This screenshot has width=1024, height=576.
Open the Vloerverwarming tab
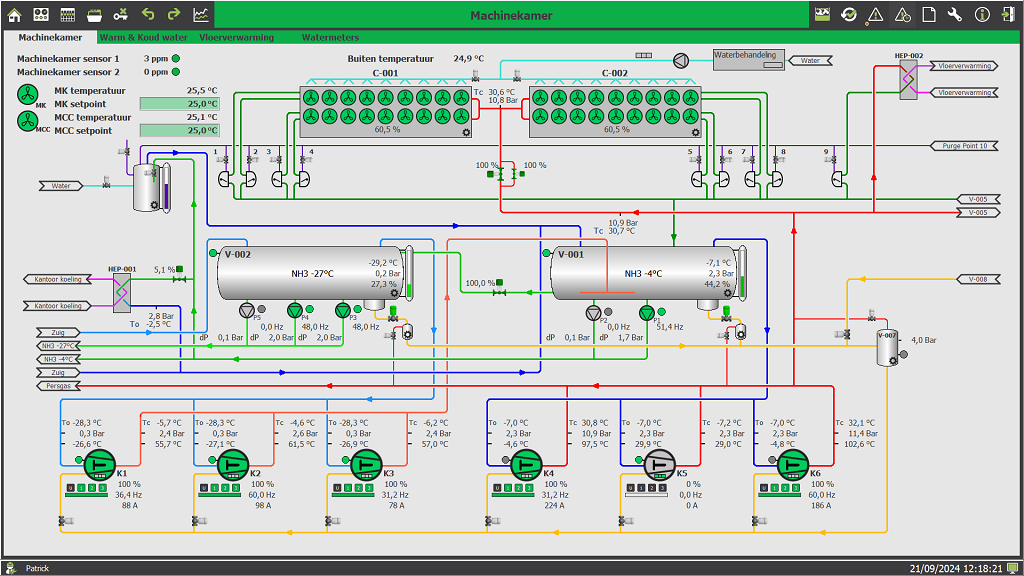236,37
